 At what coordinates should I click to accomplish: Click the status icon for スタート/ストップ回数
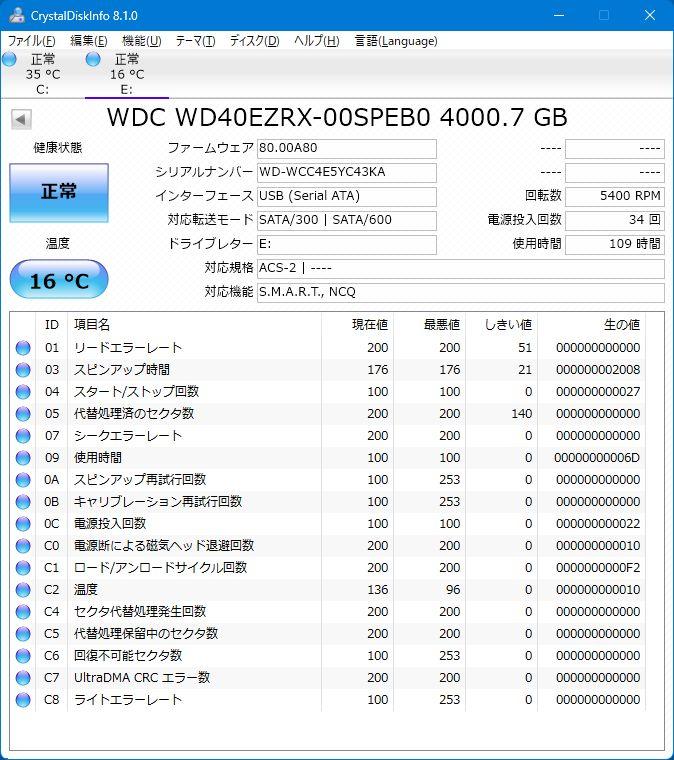tap(23, 392)
